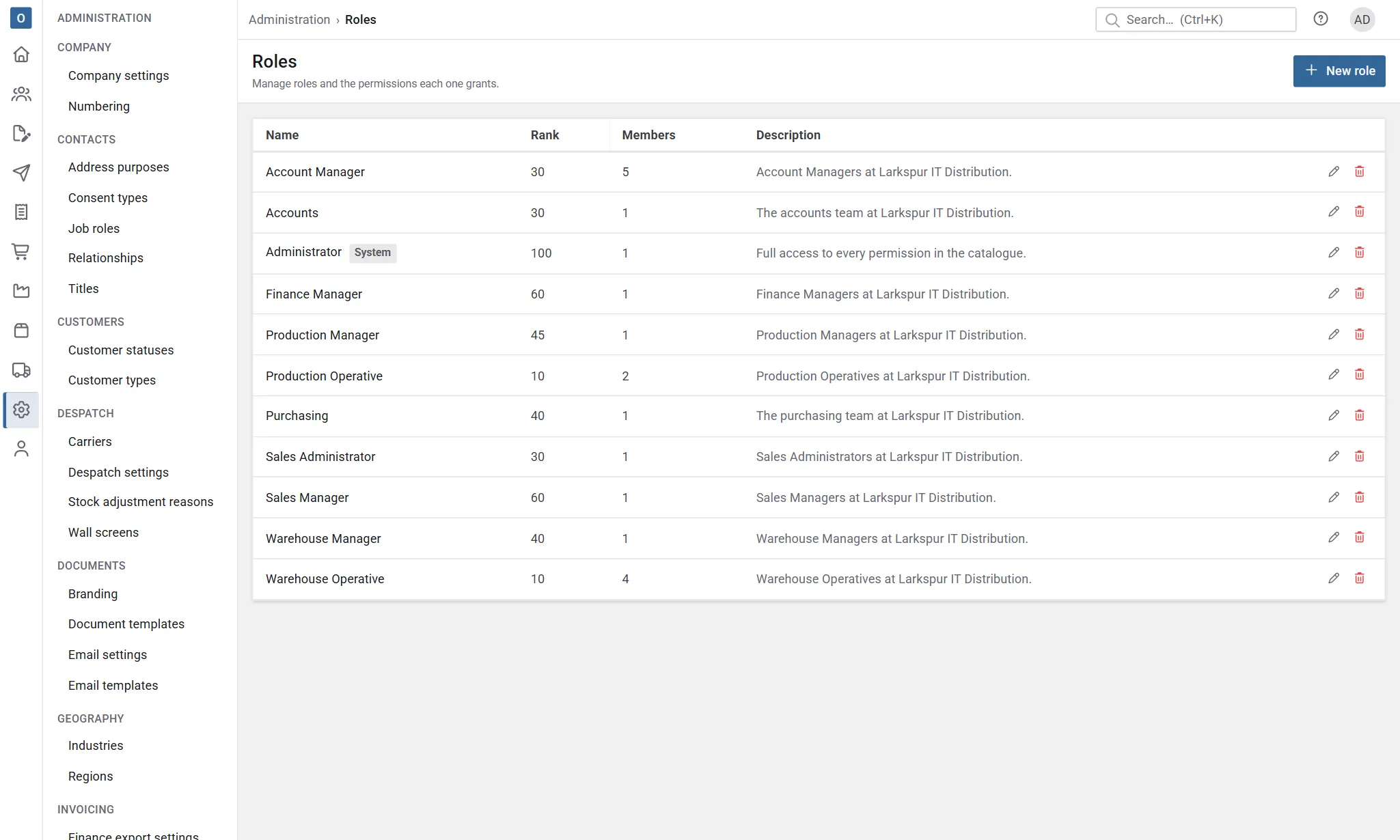Click the paper plane icon in sidebar
This screenshot has width=1400, height=840.
21,173
